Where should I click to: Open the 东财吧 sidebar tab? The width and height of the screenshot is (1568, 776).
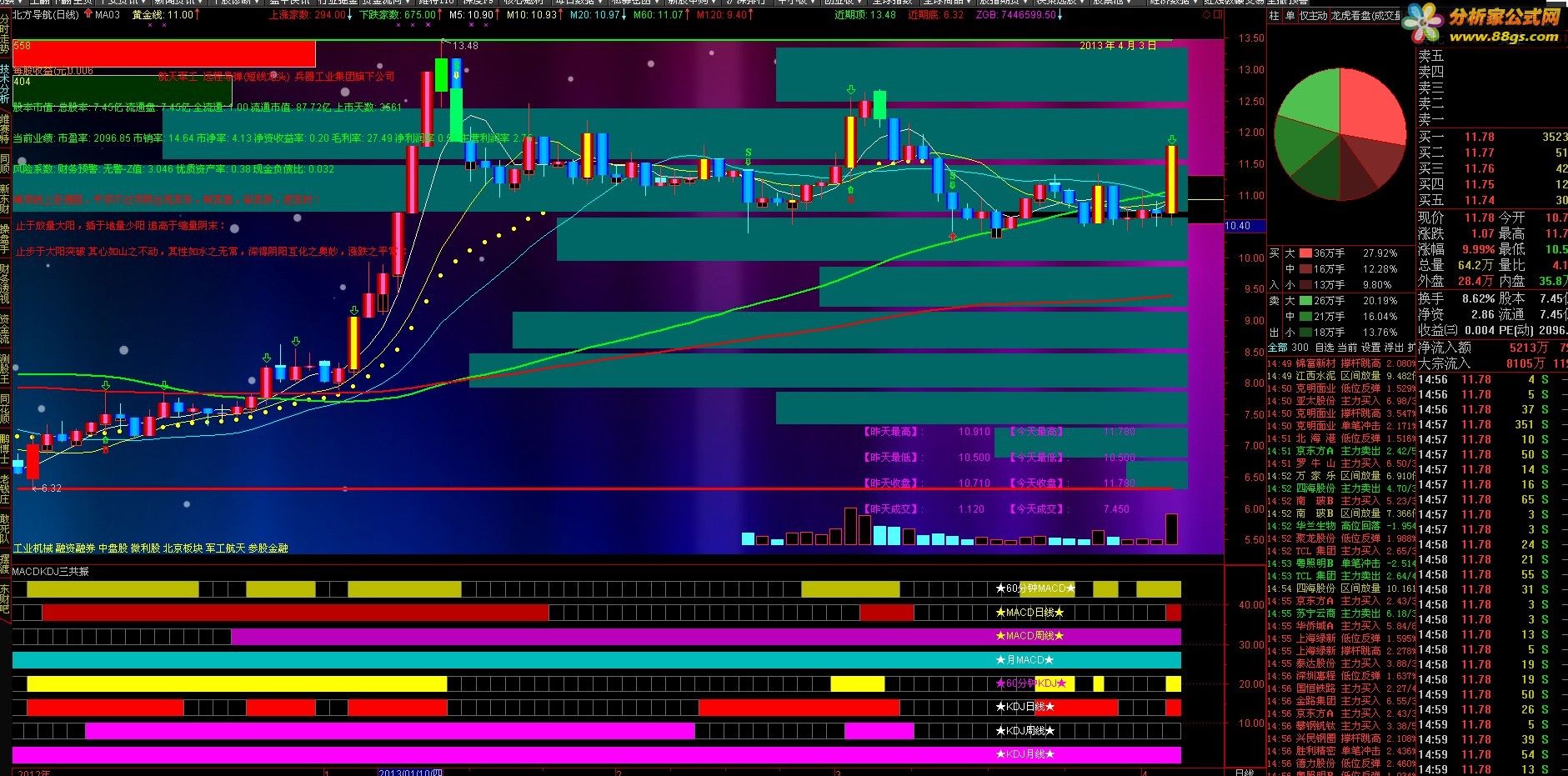pyautogui.click(x=5, y=600)
